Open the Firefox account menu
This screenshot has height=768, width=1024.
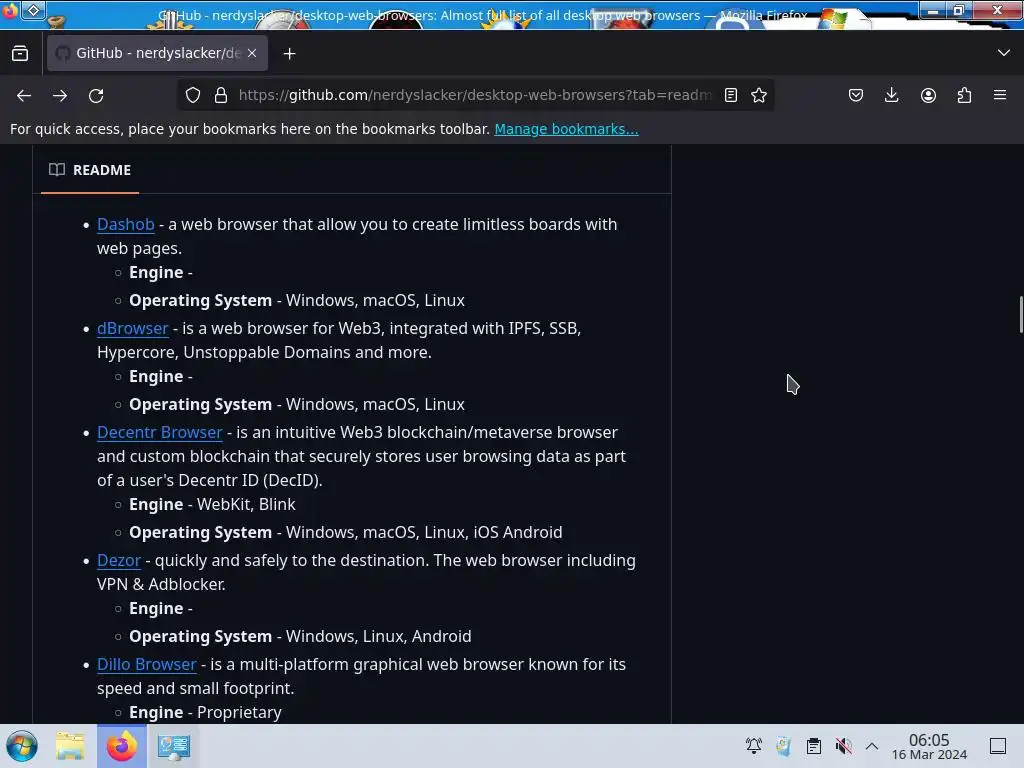point(928,95)
